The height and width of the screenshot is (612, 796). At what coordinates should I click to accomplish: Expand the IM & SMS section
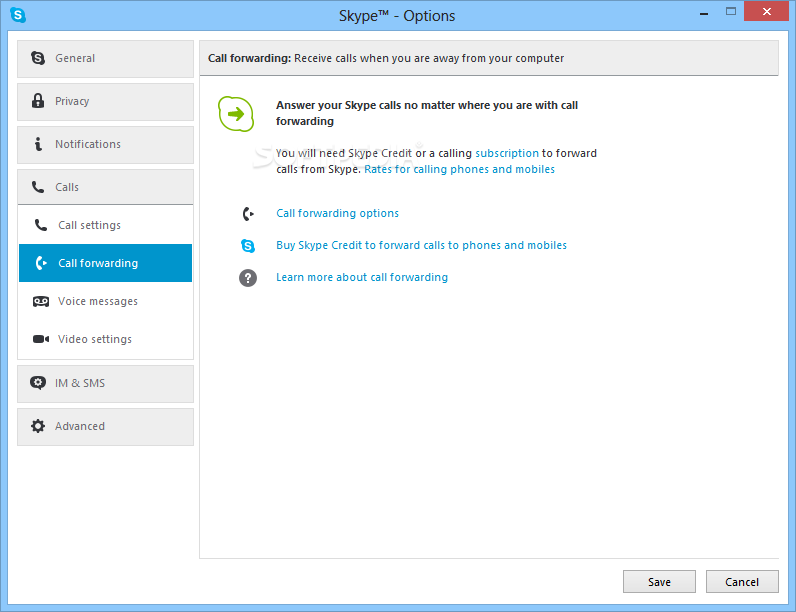coord(106,384)
